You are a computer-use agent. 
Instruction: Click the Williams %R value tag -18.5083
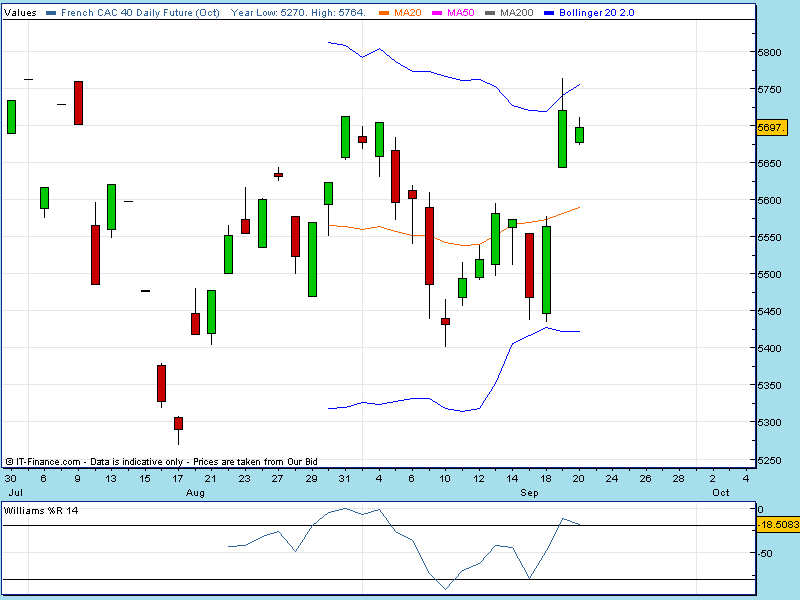click(778, 524)
